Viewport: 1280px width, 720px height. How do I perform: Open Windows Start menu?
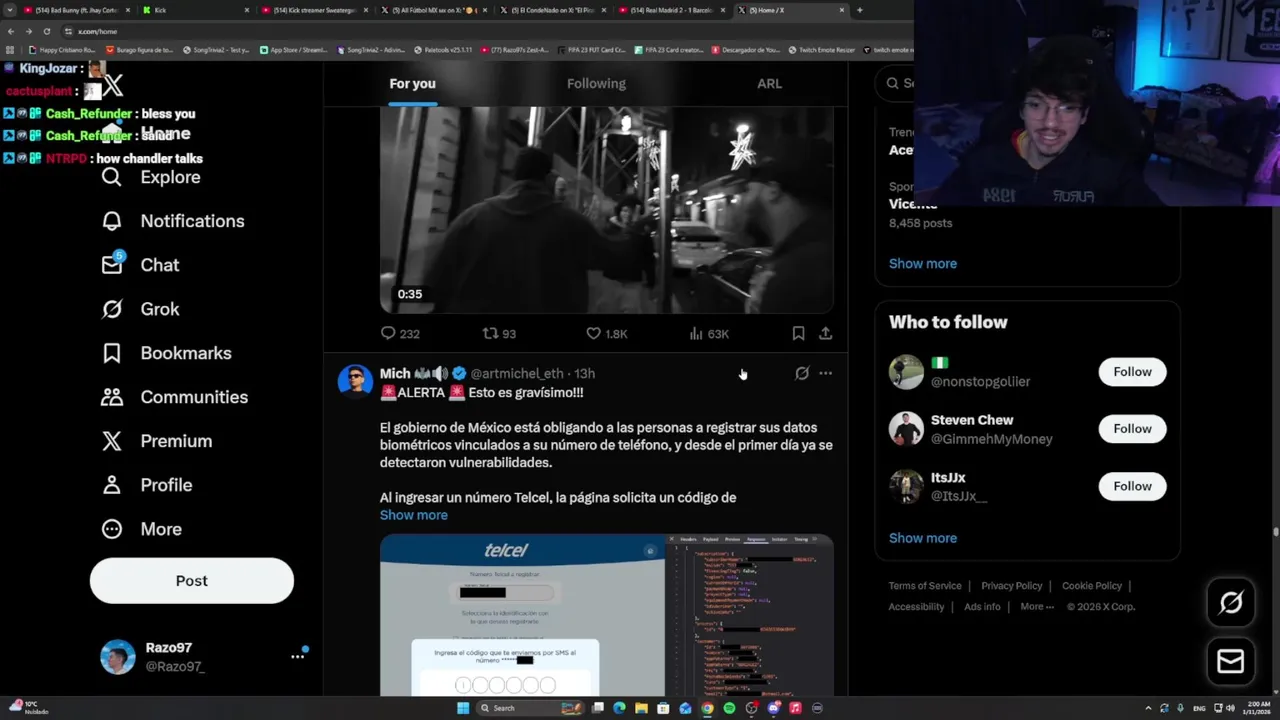pos(463,708)
